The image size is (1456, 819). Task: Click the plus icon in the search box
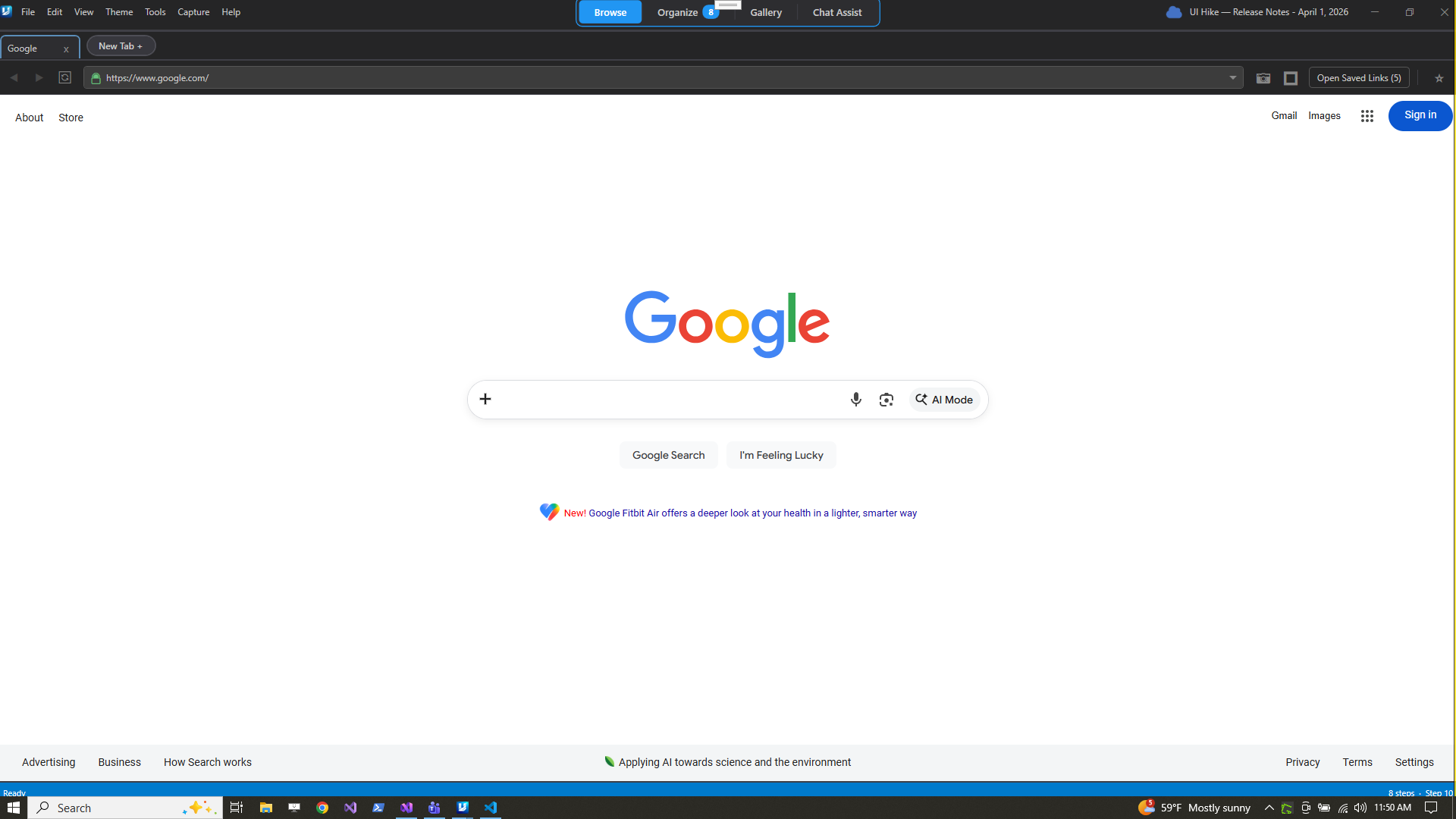[x=485, y=399]
